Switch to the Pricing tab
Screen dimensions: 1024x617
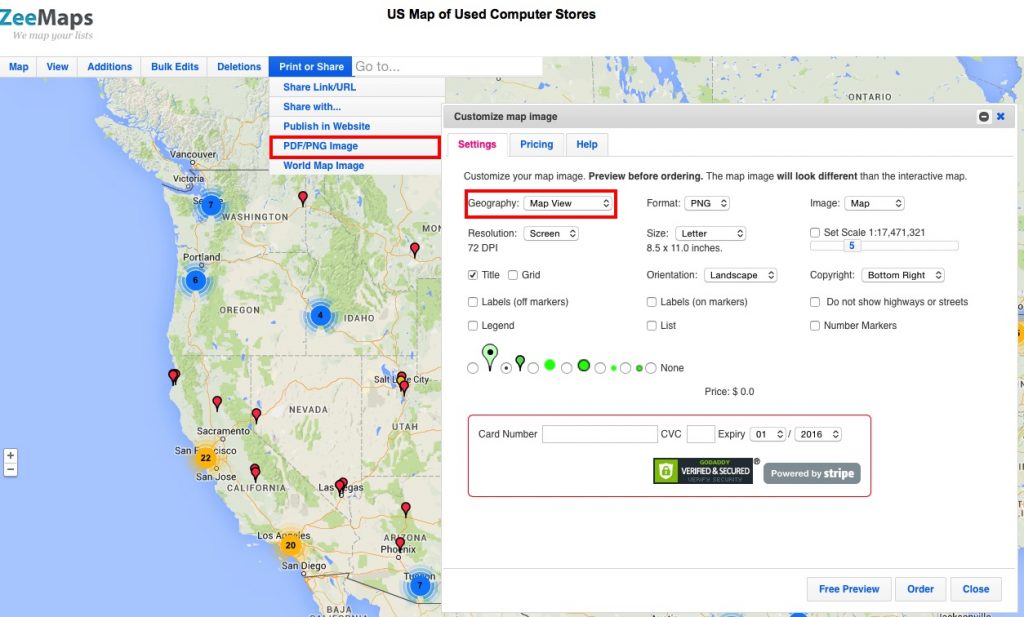click(x=537, y=144)
